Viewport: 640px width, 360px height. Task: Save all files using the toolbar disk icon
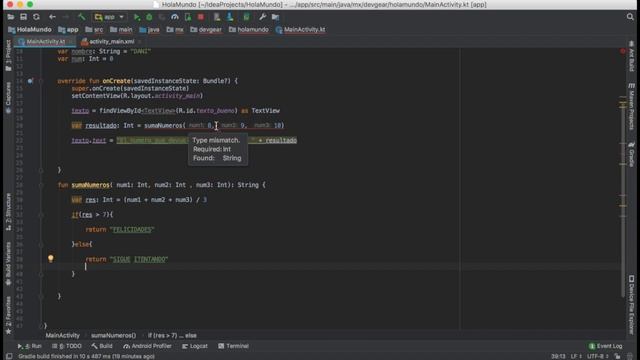(23, 17)
